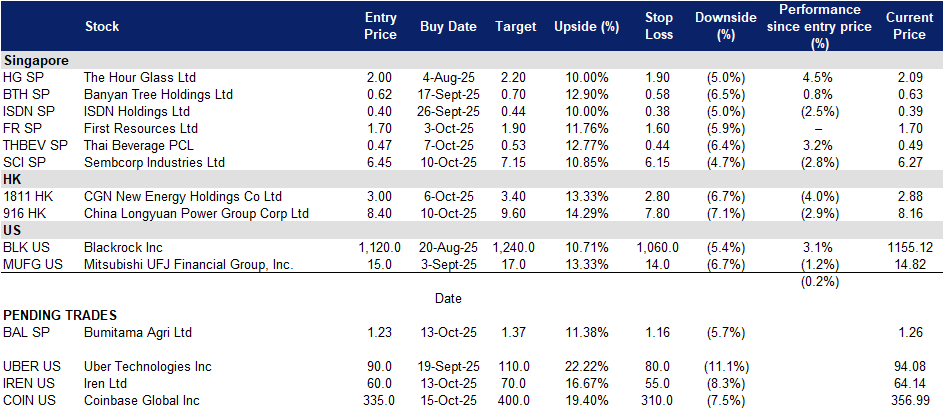Click Coinbase Global Inc name cell
This screenshot has height=409, width=943.
click(x=143, y=400)
